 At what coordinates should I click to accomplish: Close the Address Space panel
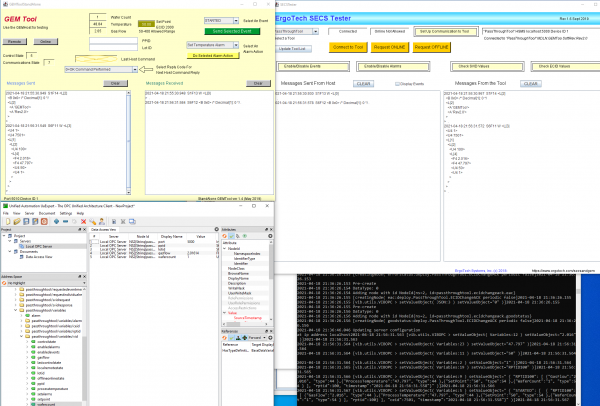[85, 276]
